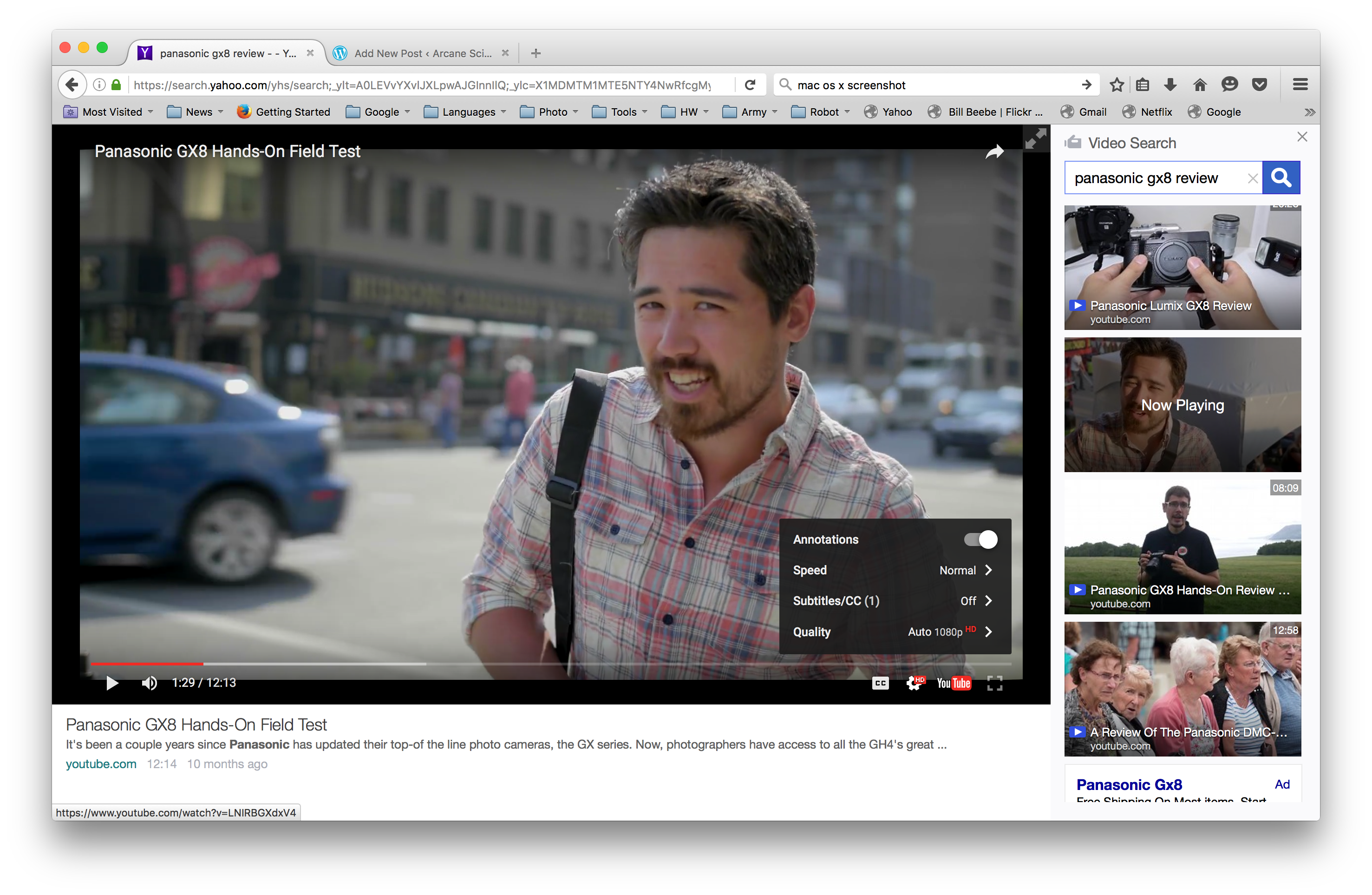Toggle closed captions CC button

(880, 683)
